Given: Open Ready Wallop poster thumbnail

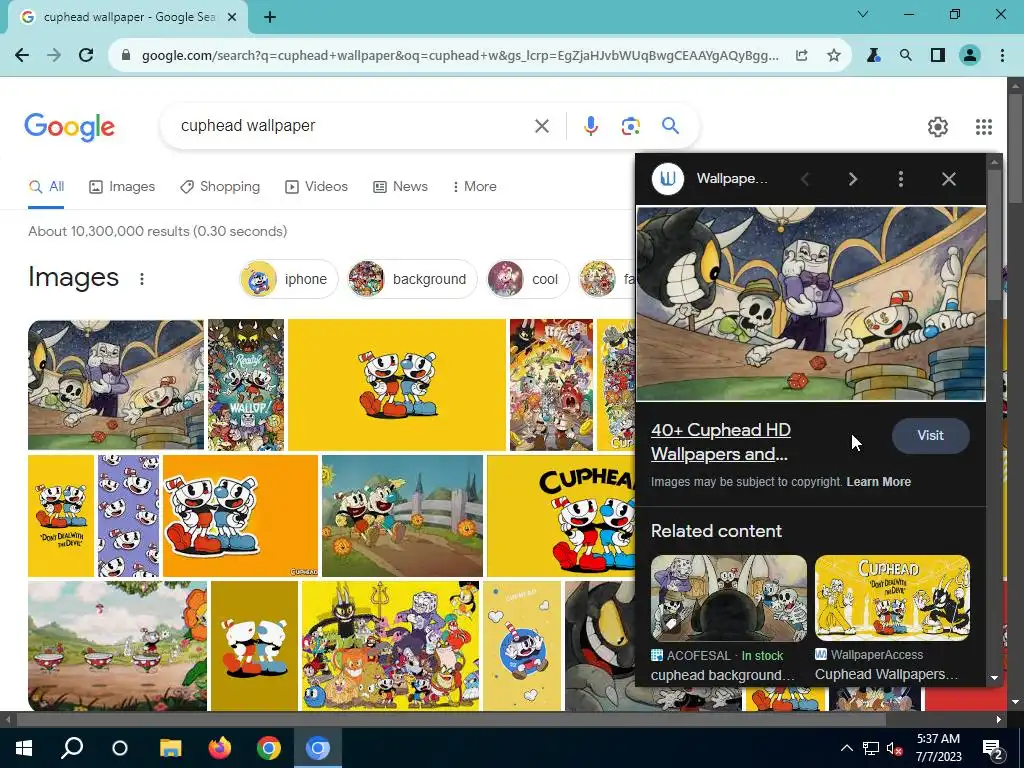Looking at the screenshot, I should (x=246, y=385).
